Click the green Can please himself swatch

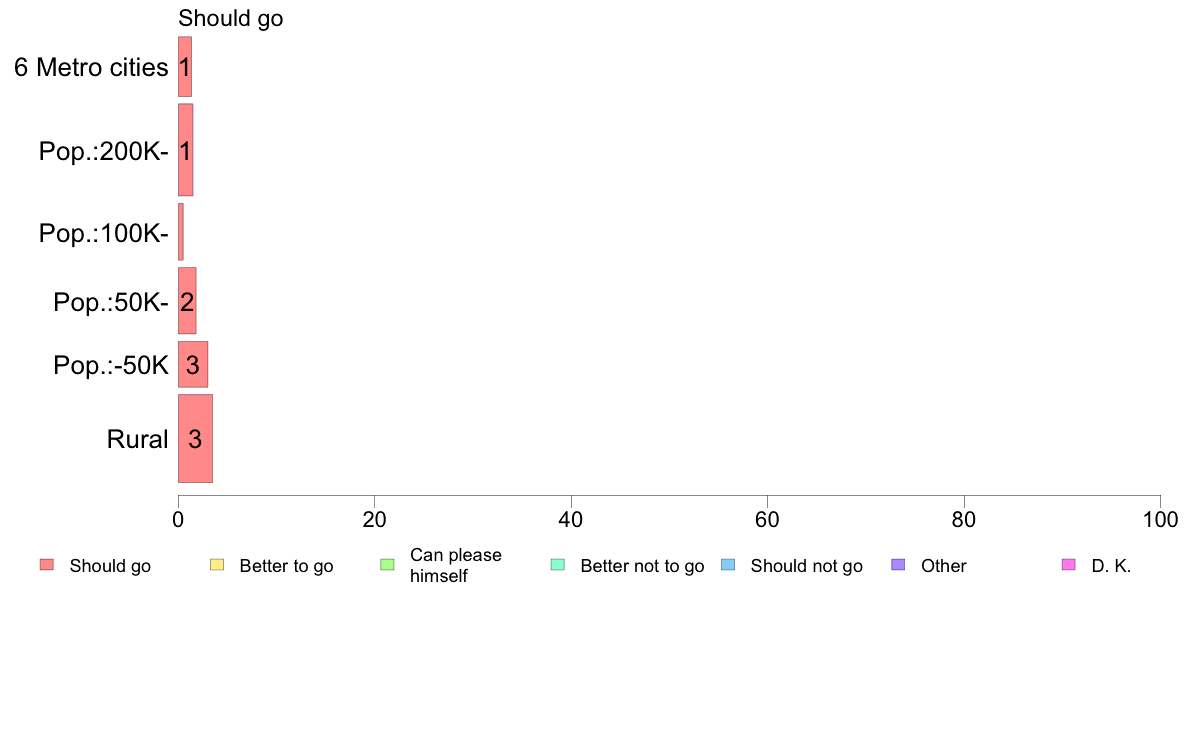[387, 565]
